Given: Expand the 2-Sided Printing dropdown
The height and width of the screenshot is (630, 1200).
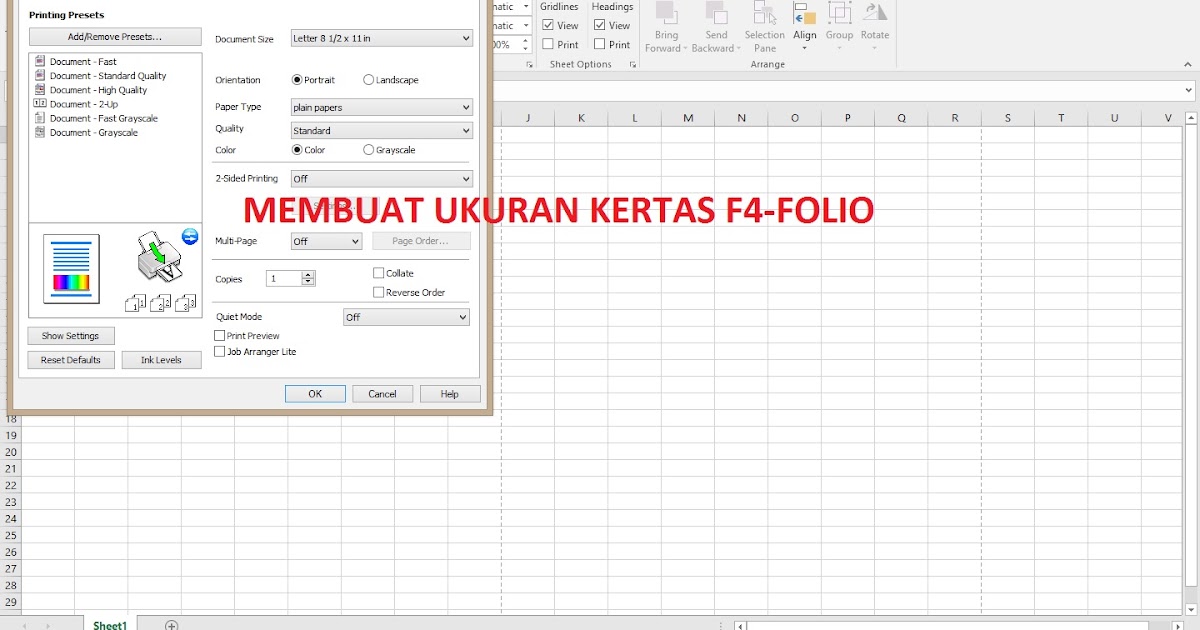Looking at the screenshot, I should click(466, 178).
